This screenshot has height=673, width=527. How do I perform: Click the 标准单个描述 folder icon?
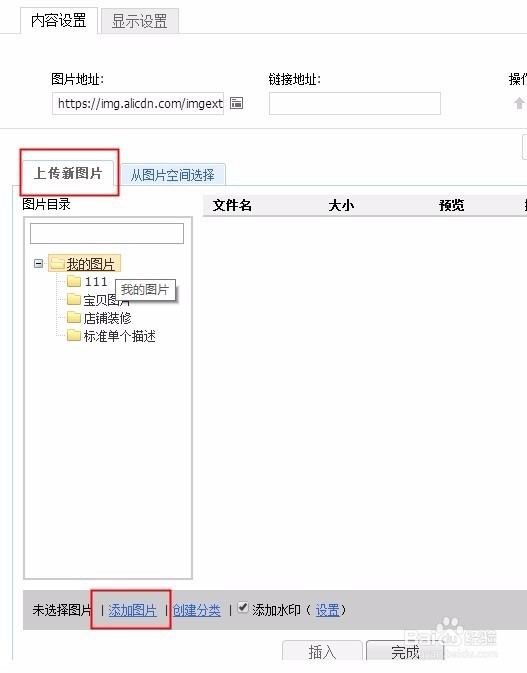[74, 335]
